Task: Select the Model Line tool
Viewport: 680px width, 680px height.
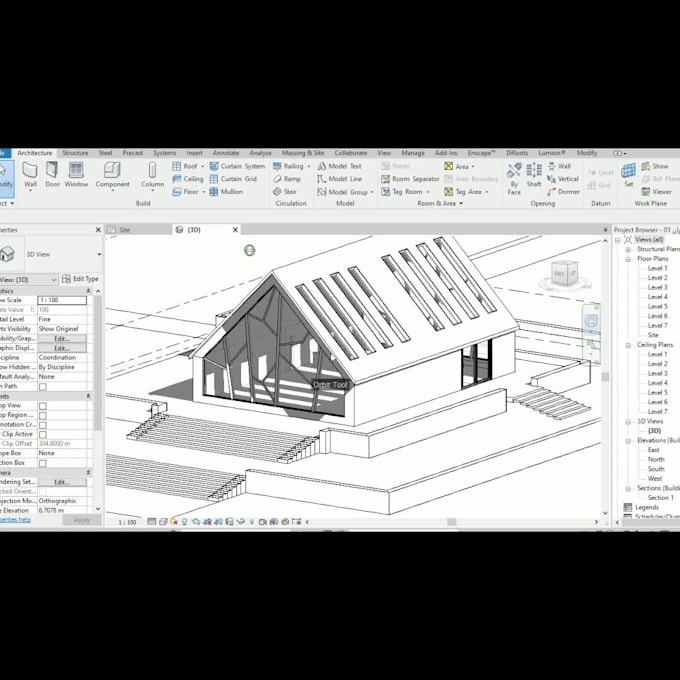Action: pyautogui.click(x=340, y=179)
